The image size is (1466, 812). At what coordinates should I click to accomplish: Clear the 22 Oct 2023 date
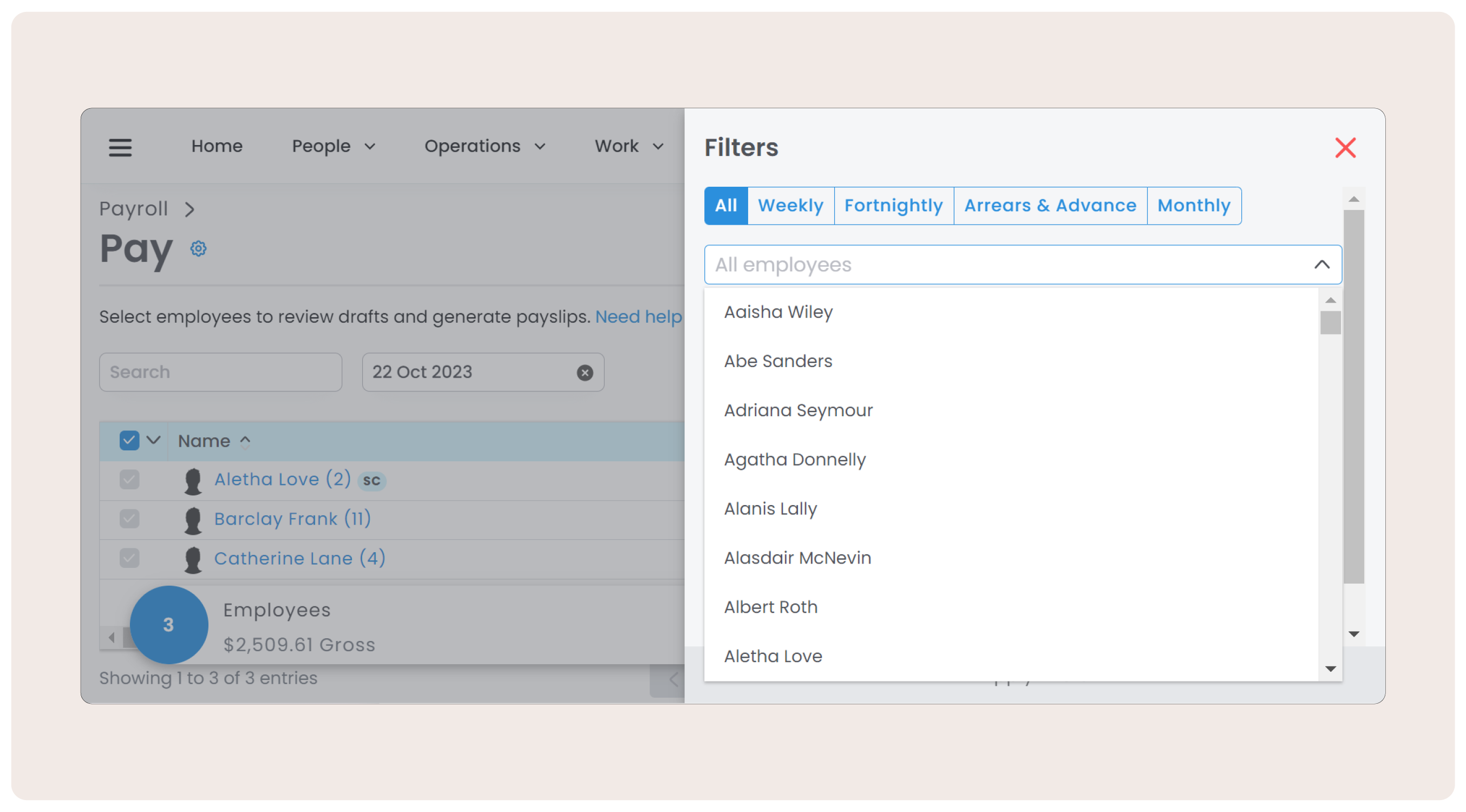click(585, 373)
